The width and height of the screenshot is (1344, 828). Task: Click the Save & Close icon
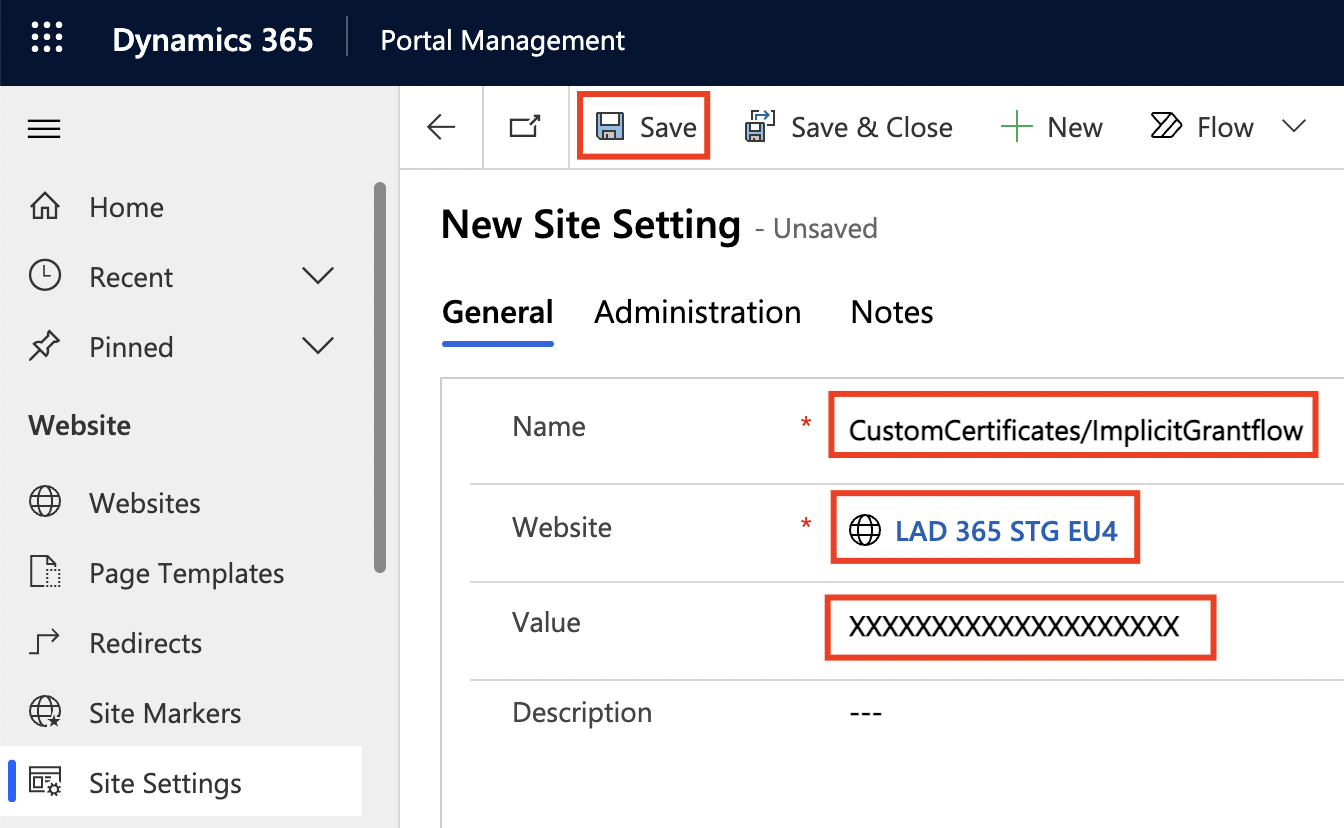760,127
